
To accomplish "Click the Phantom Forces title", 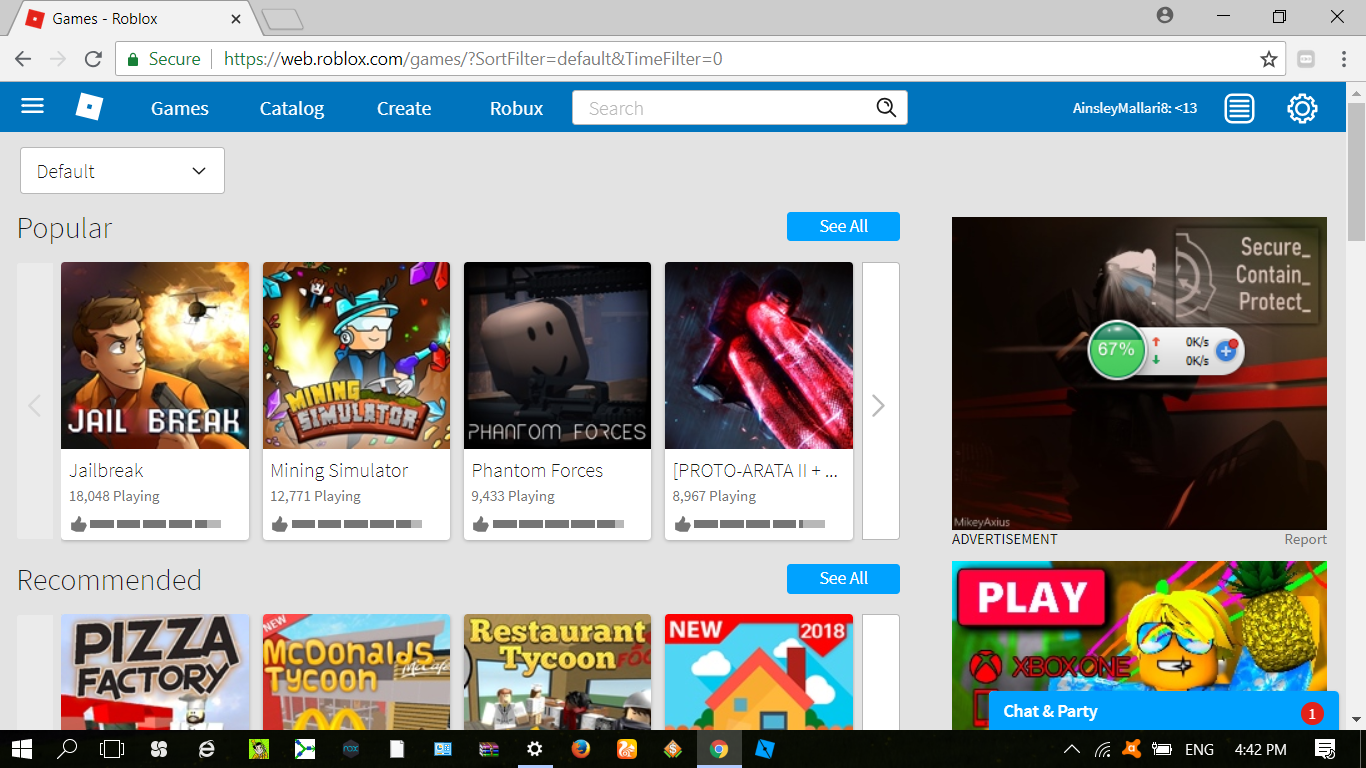I will (537, 470).
